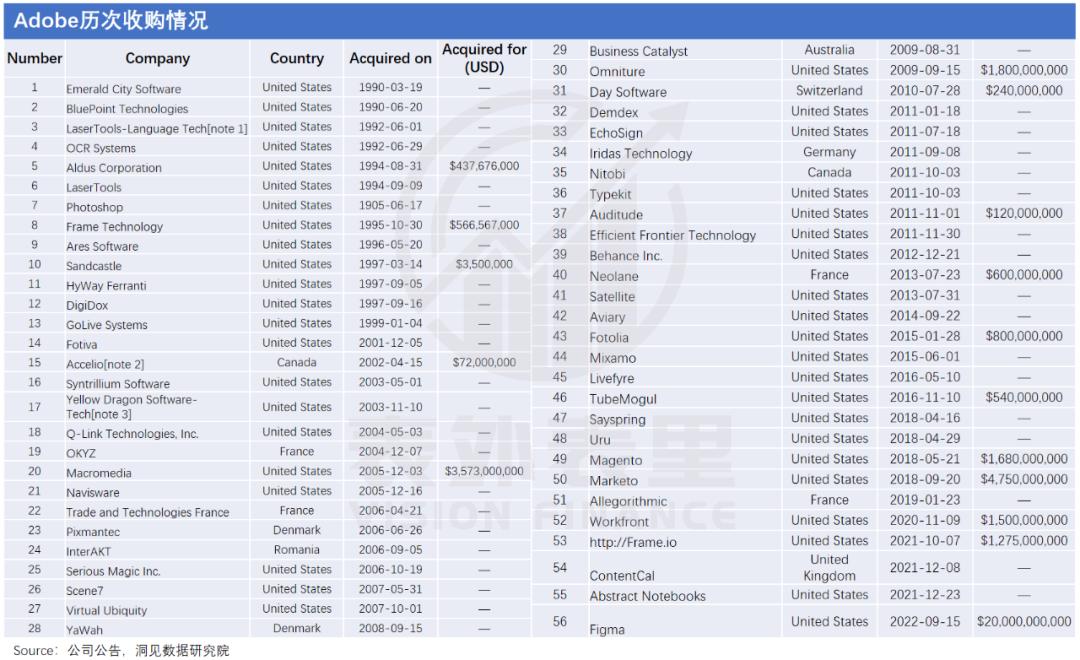Click the 'Country' column header

point(297,59)
